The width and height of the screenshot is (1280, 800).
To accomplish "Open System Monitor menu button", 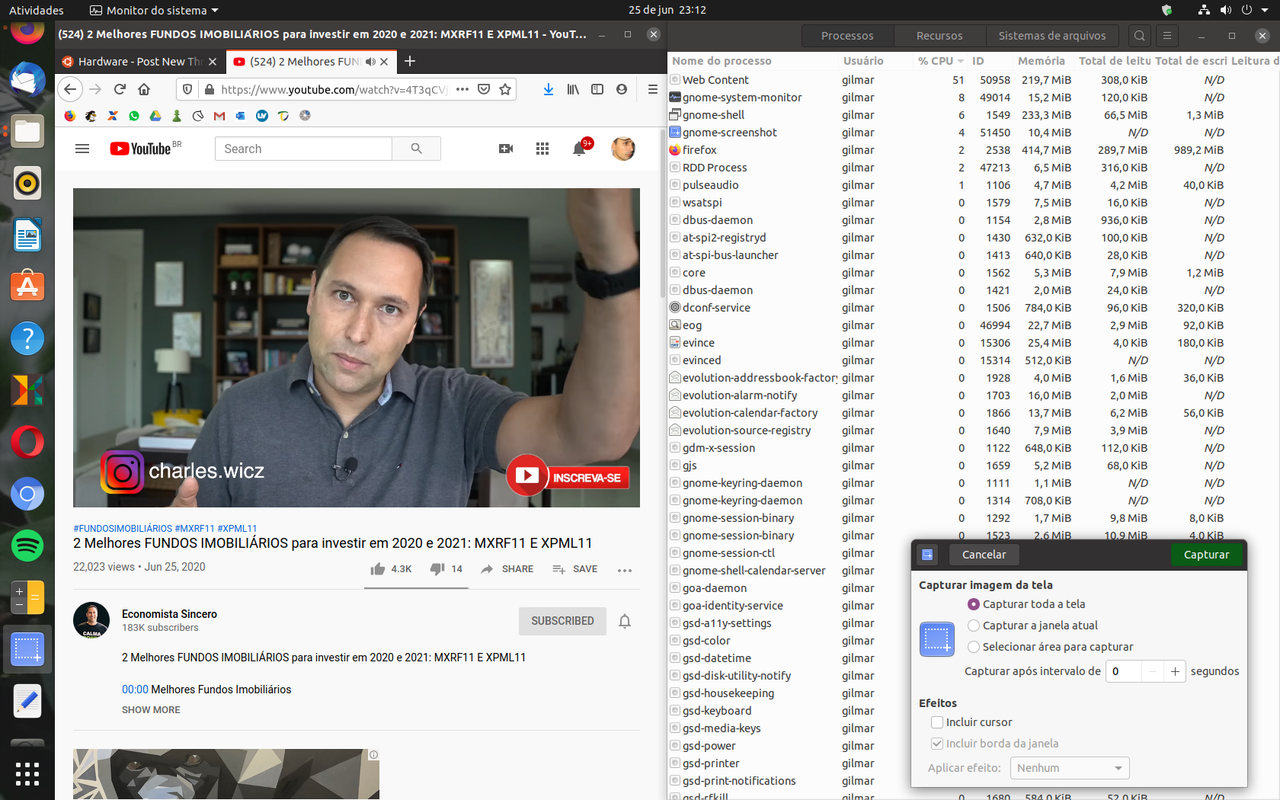I will [x=1166, y=35].
